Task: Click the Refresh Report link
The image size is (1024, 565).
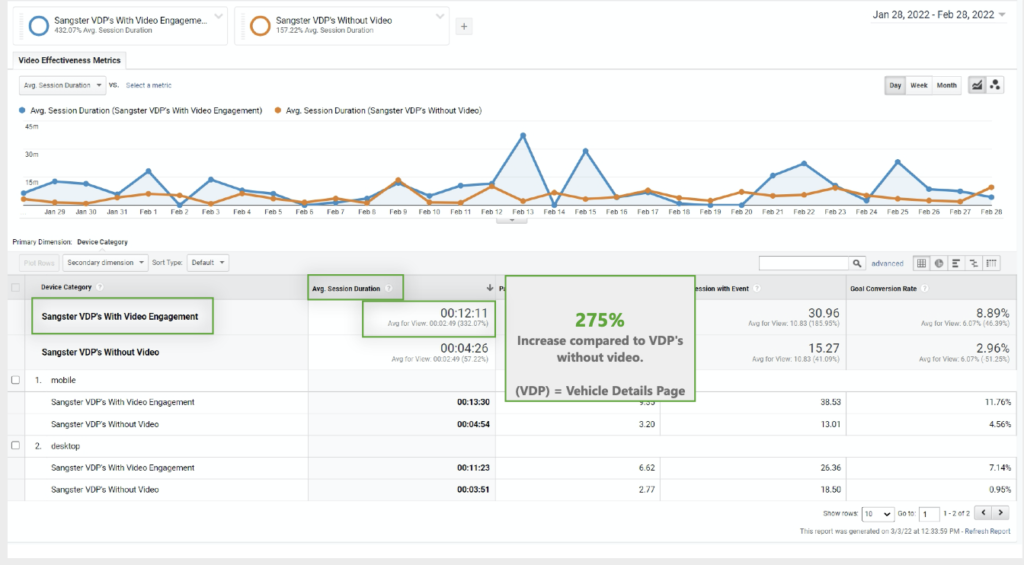Action: coord(987,532)
